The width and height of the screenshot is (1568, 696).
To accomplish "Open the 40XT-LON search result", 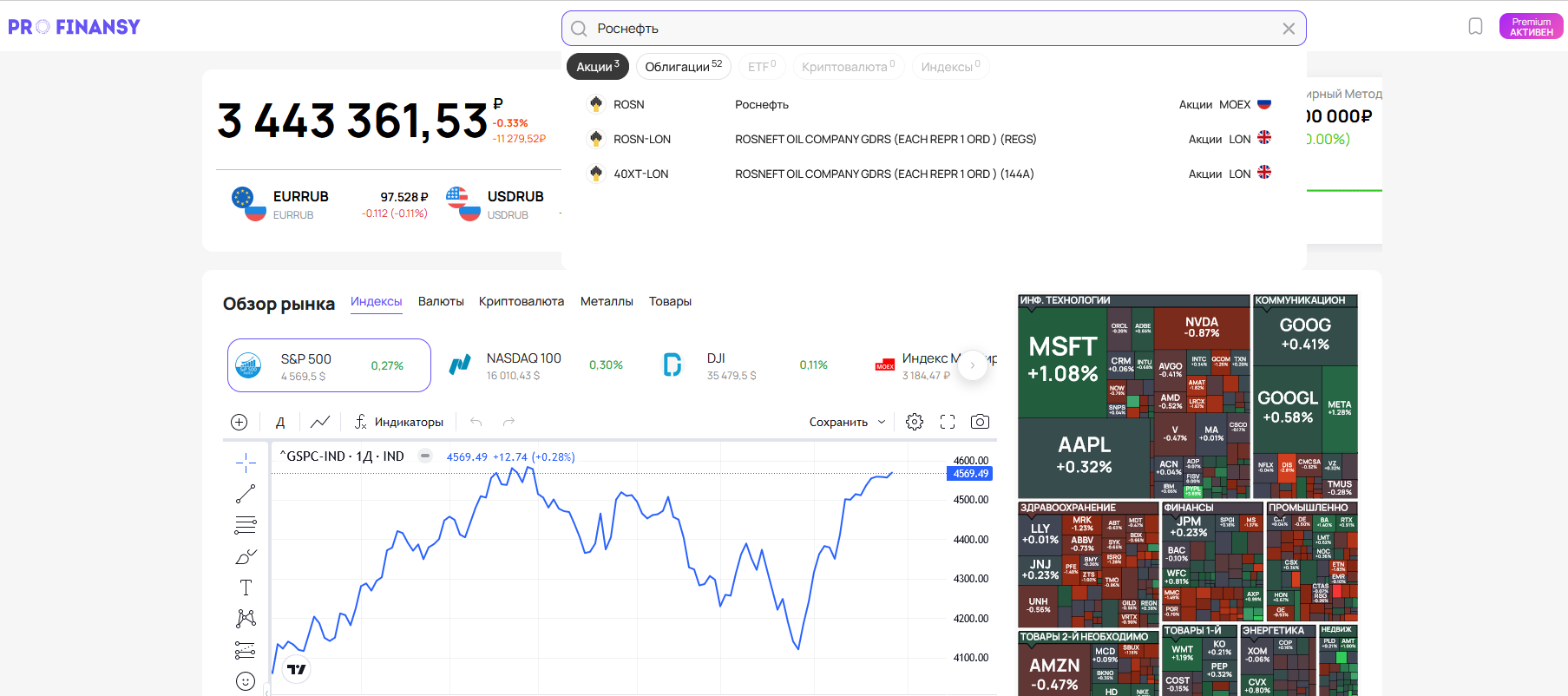I will 928,174.
